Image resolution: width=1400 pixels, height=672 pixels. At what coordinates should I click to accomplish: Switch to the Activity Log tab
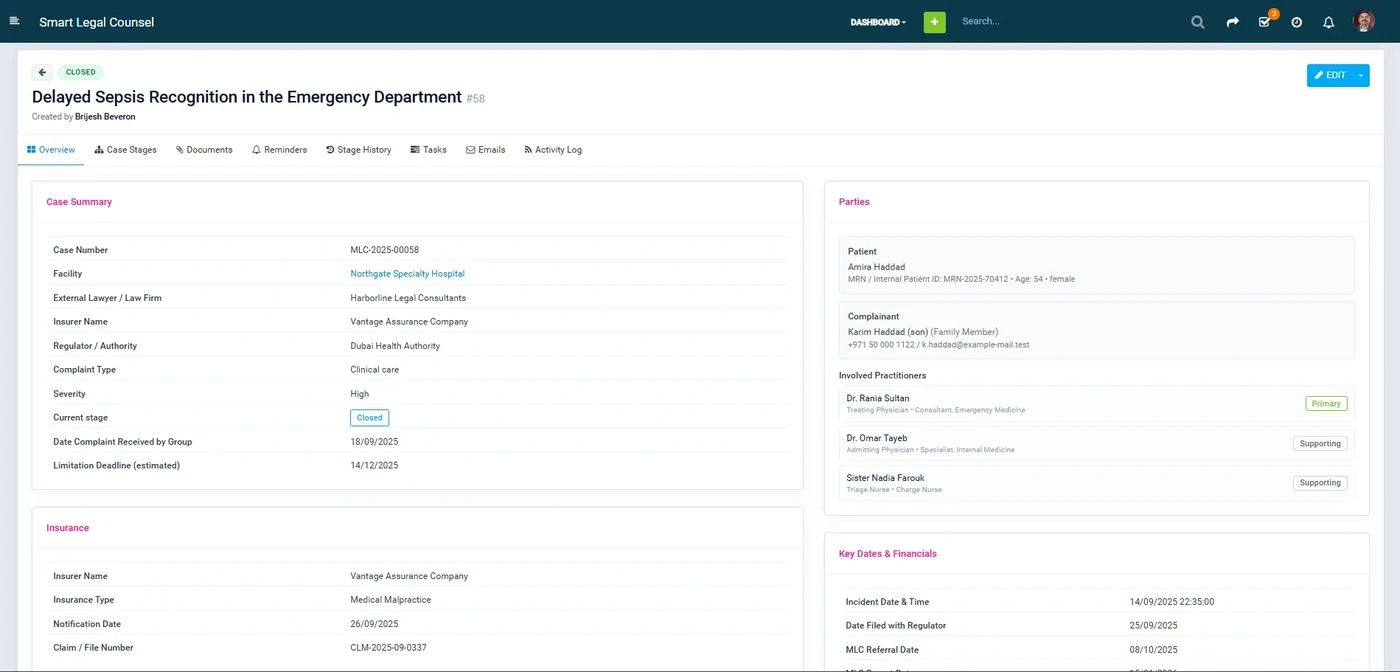click(553, 150)
